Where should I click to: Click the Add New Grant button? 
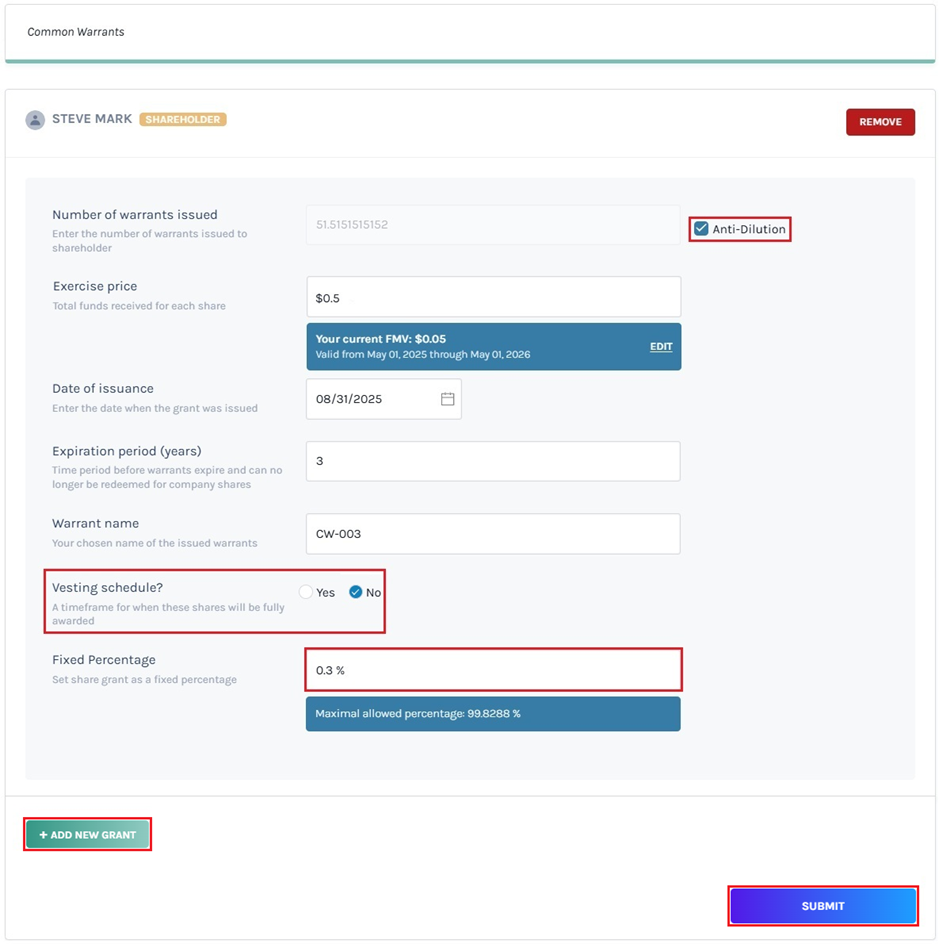click(x=88, y=835)
